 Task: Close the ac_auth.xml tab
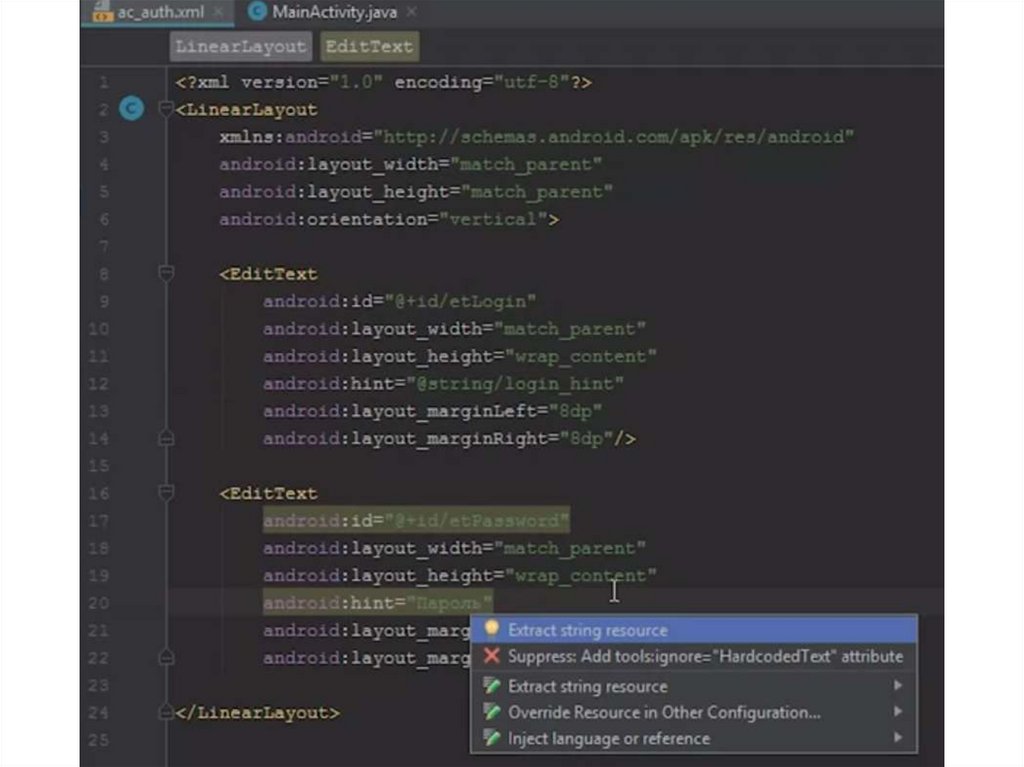tap(218, 12)
